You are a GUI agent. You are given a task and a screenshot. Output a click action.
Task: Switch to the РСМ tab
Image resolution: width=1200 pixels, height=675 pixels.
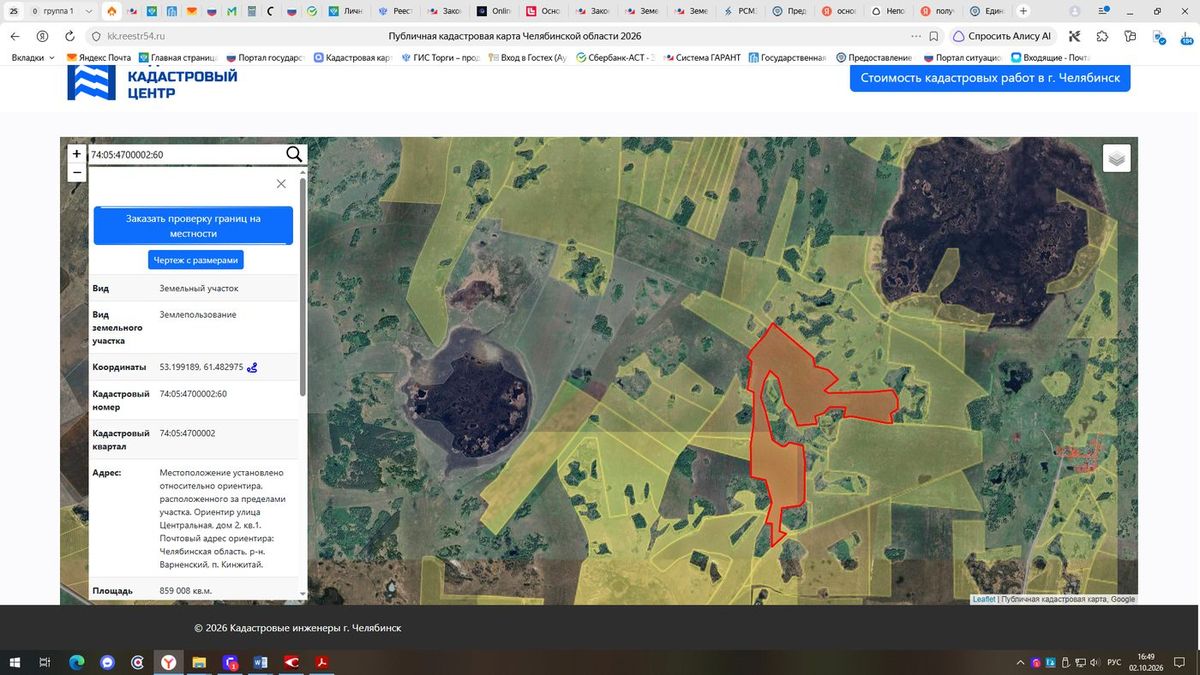[x=739, y=11]
